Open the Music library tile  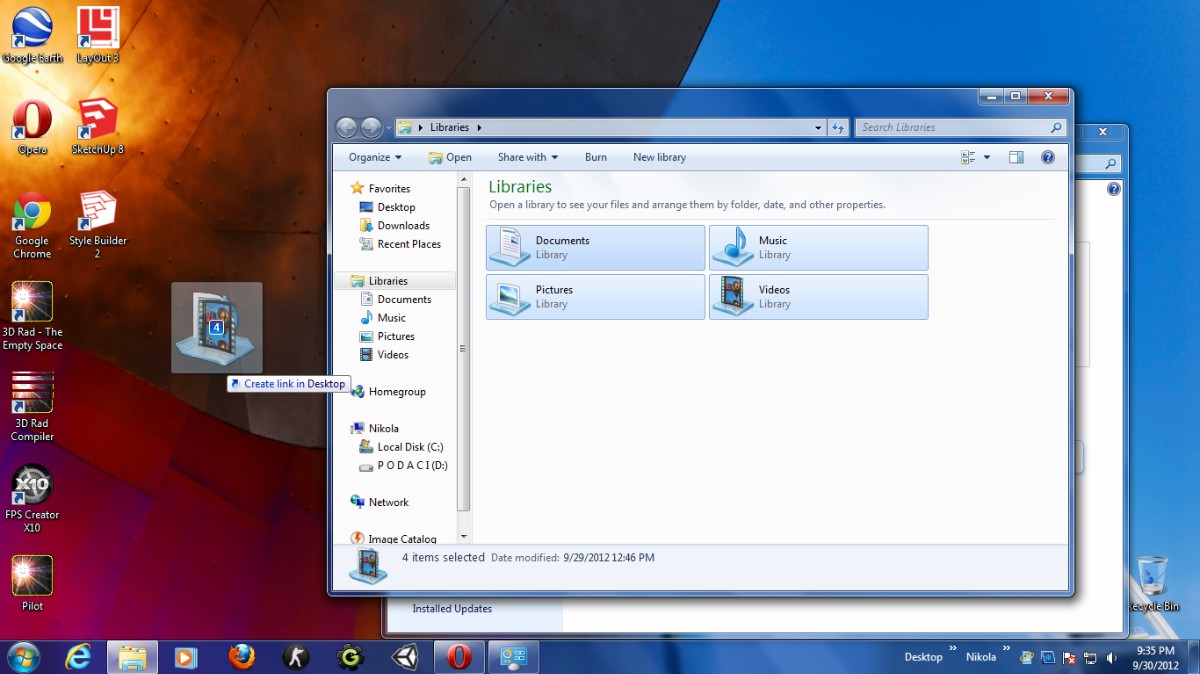click(819, 247)
